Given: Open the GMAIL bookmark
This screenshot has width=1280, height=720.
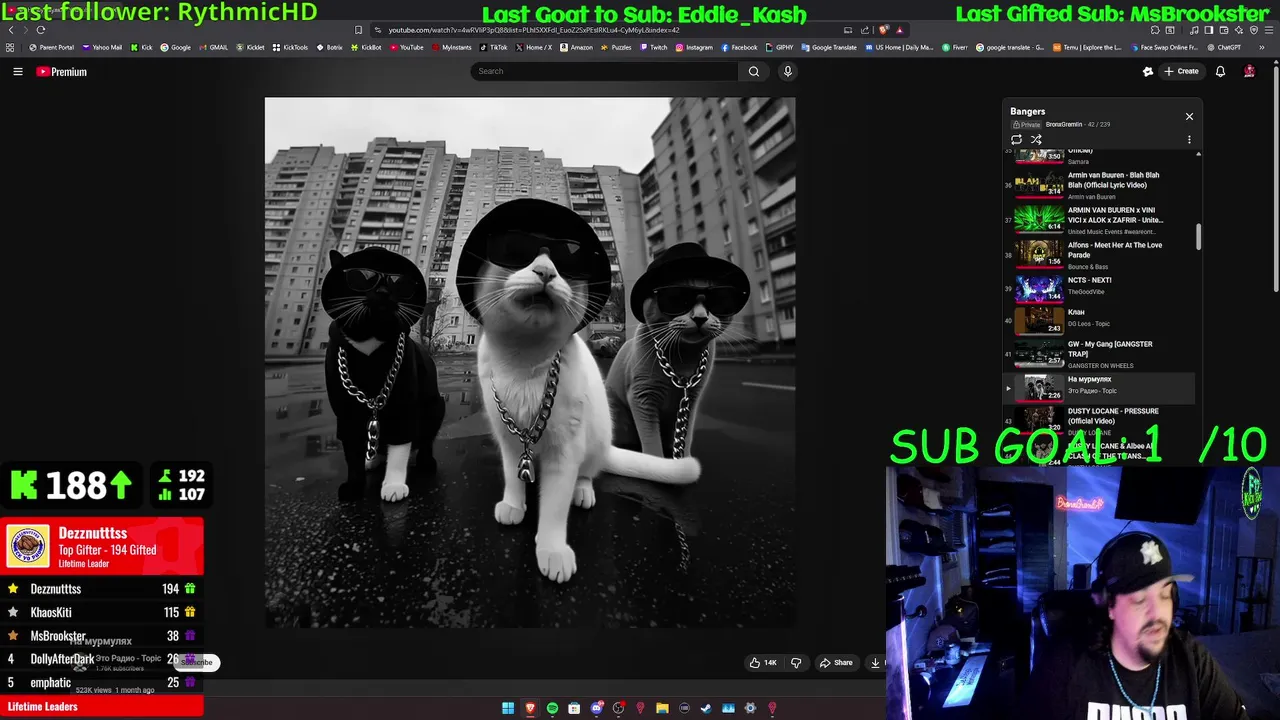Looking at the screenshot, I should coord(212,47).
